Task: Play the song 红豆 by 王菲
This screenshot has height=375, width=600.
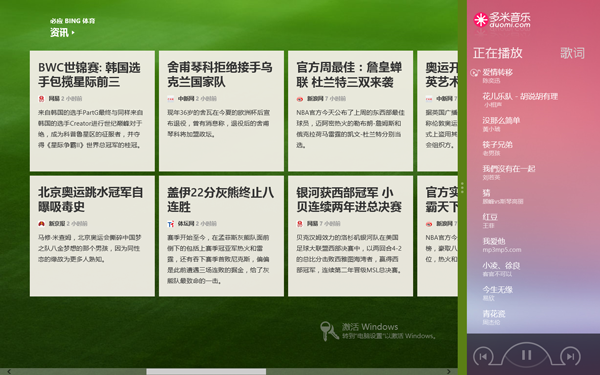Action: [490, 217]
